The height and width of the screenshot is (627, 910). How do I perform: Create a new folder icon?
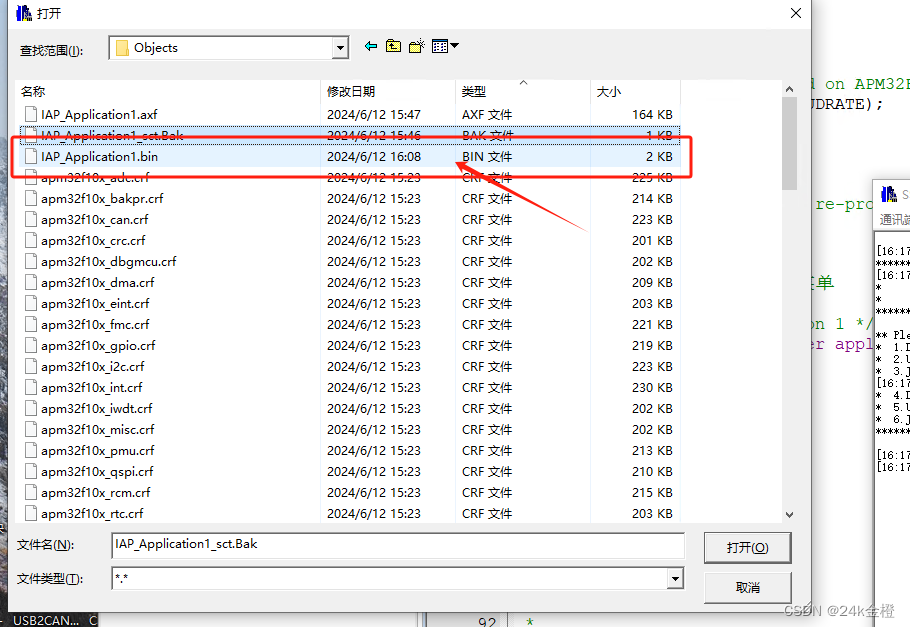click(x=414, y=46)
